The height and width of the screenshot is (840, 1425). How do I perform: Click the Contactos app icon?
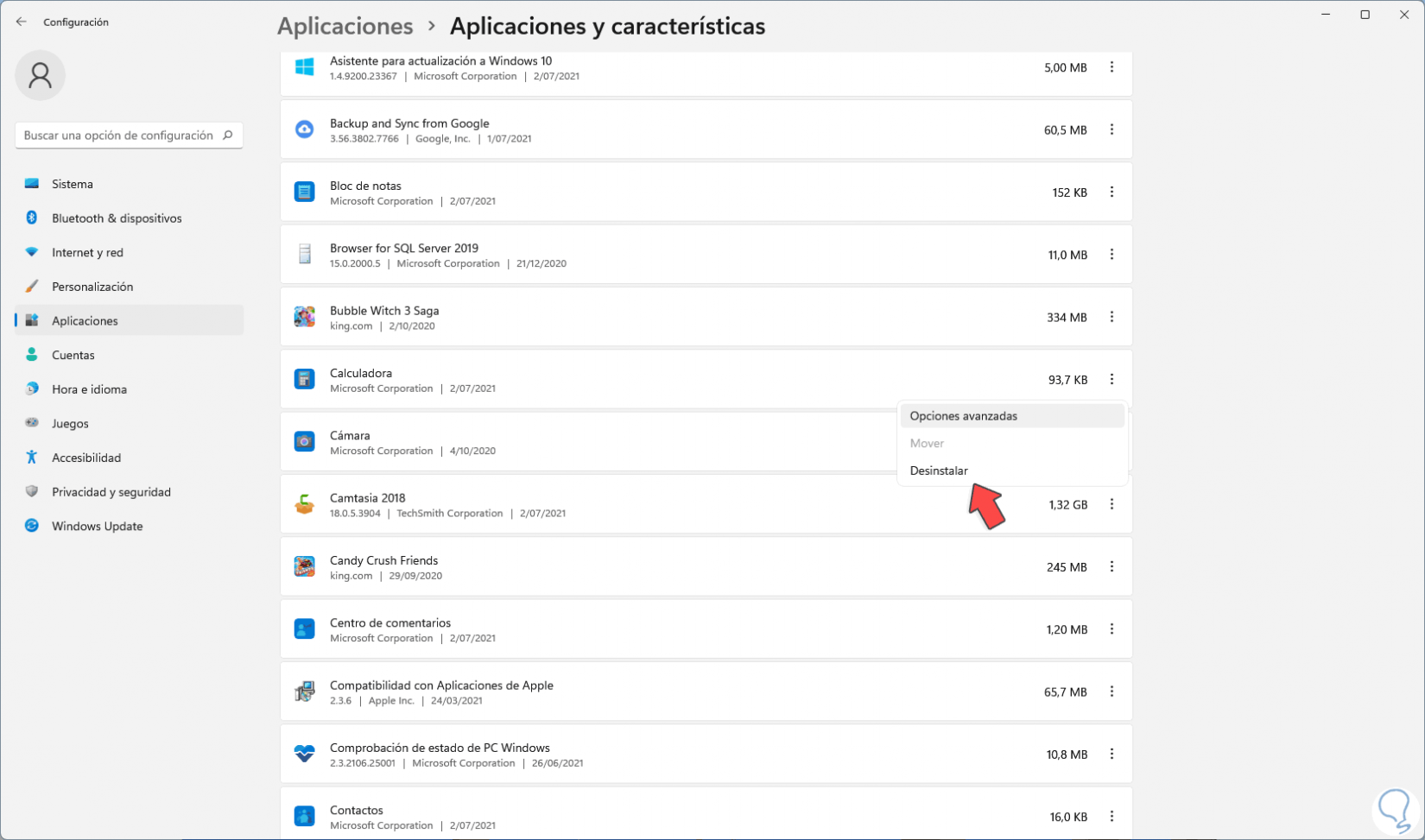(x=304, y=816)
